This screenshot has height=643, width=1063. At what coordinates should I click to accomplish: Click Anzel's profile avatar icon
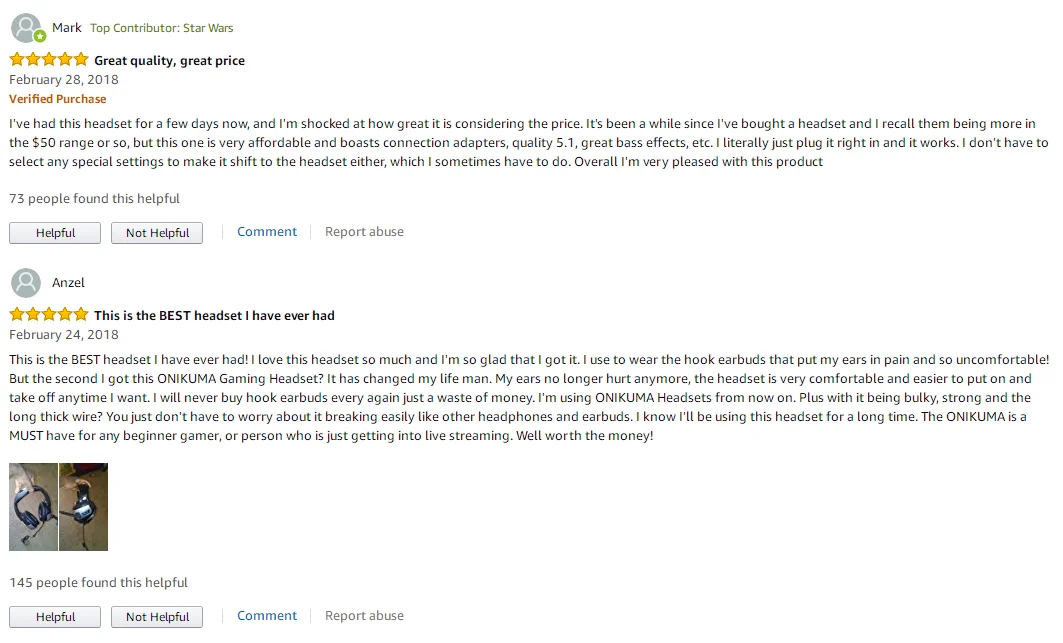coord(26,283)
